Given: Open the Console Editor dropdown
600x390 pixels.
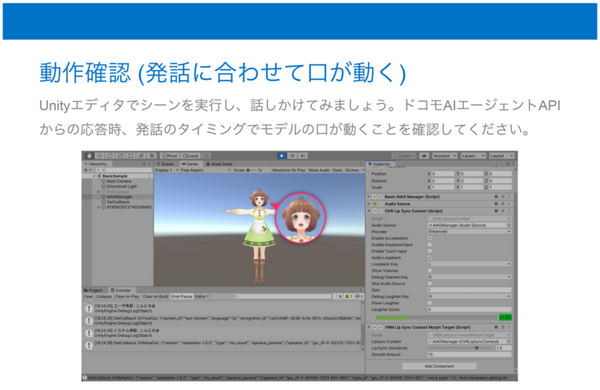Looking at the screenshot, I should (202, 297).
